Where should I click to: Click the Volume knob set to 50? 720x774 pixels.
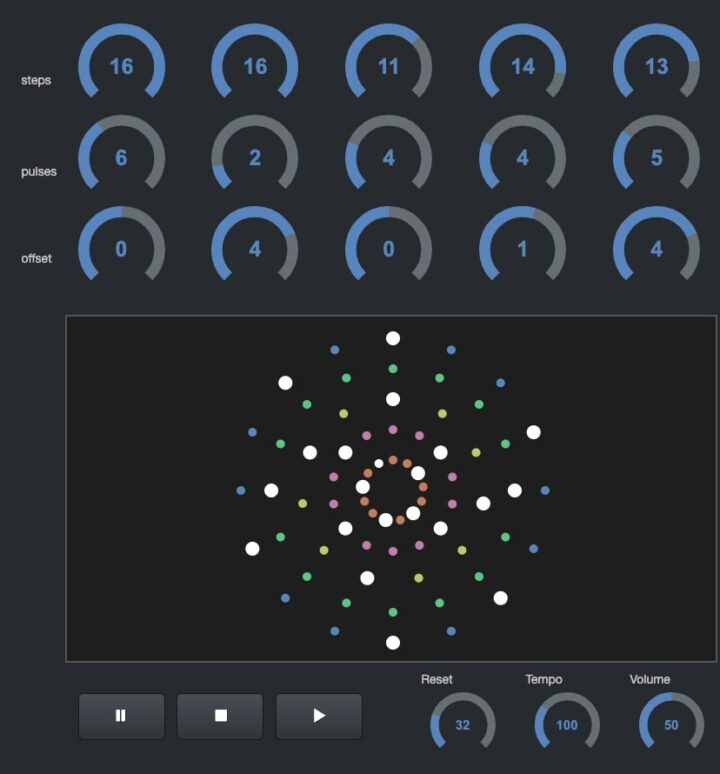coord(671,725)
